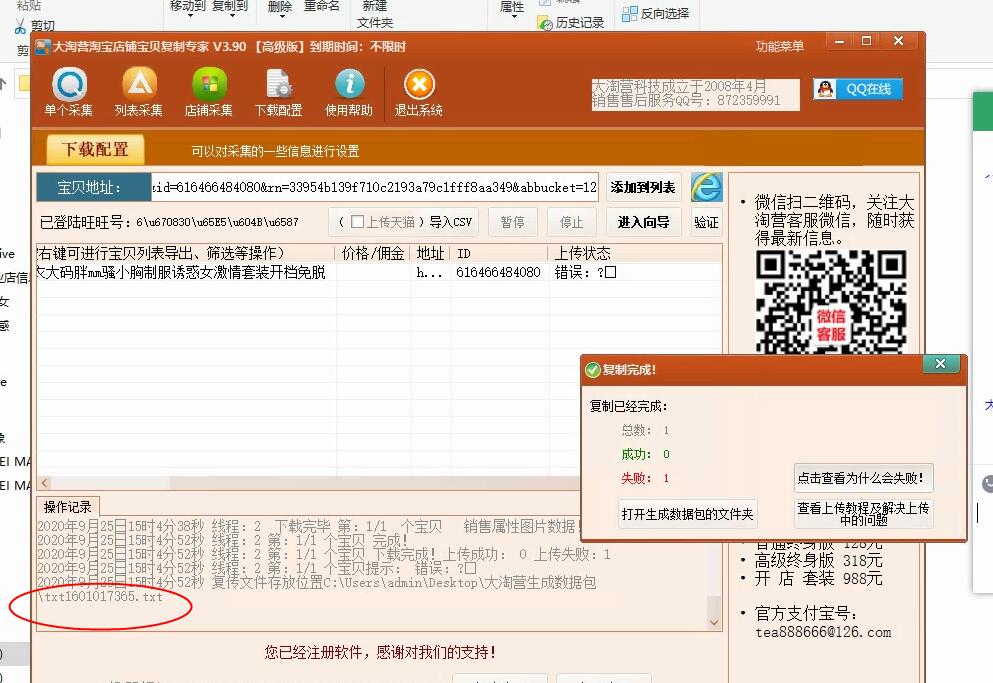Screen dimensions: 993x683
Task: Toggle 上传天猫 checkbox
Action: (357, 222)
